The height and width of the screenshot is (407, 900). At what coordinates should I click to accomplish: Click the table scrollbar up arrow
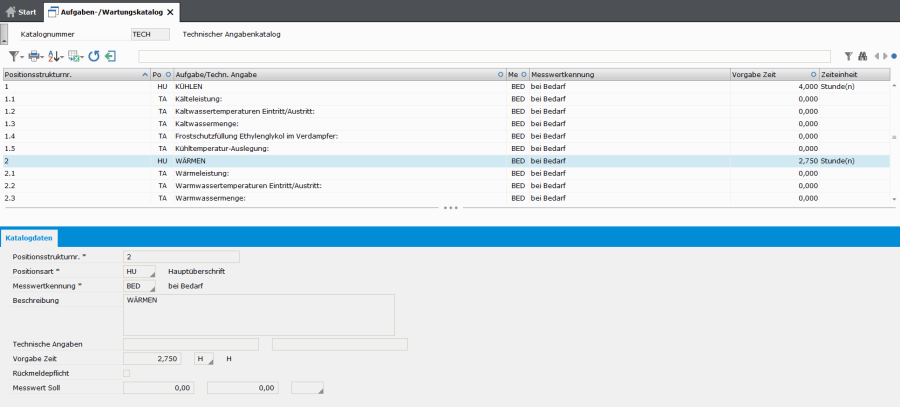tap(894, 86)
